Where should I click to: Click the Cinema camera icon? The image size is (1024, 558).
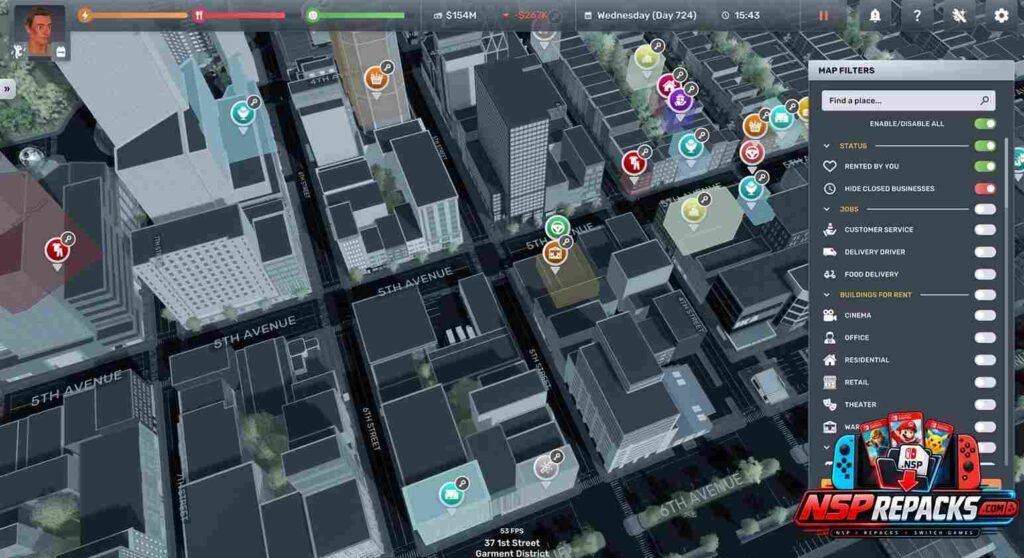pyautogui.click(x=829, y=316)
